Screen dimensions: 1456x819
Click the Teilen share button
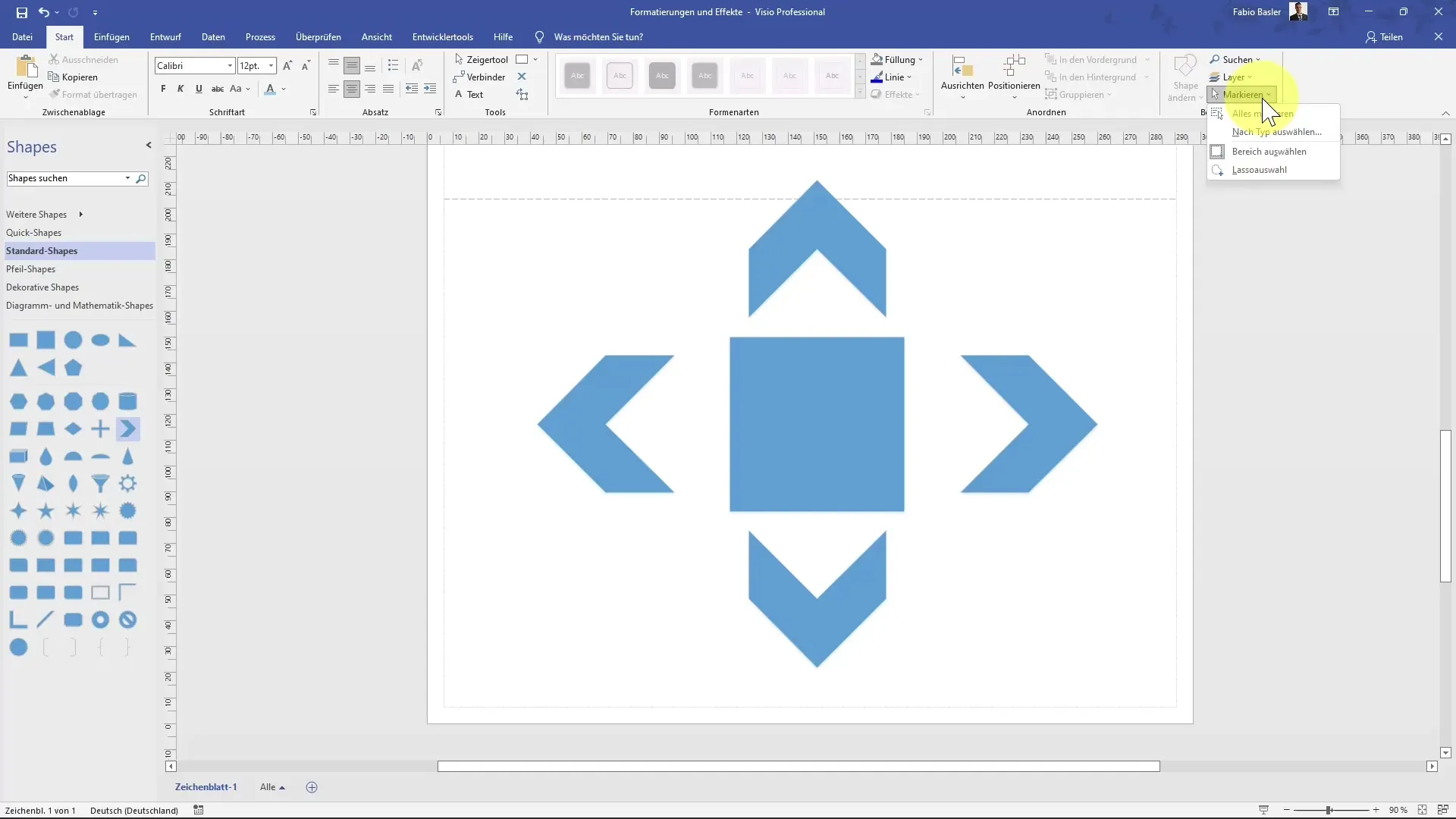[x=1384, y=36]
